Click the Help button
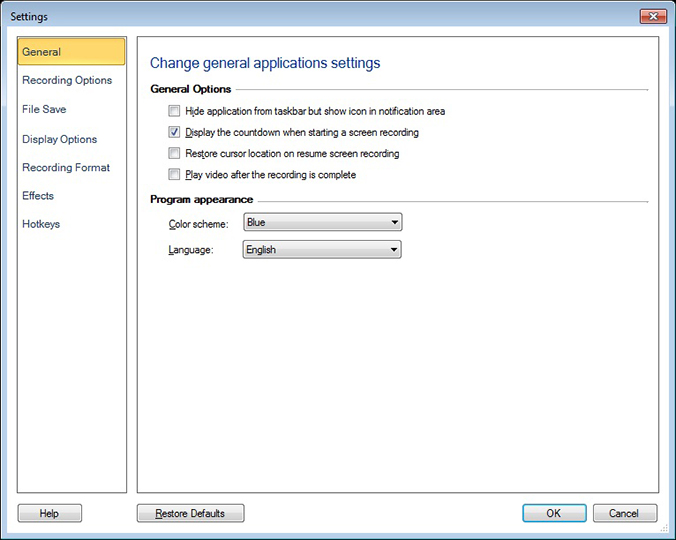The height and width of the screenshot is (540, 676). click(x=49, y=513)
